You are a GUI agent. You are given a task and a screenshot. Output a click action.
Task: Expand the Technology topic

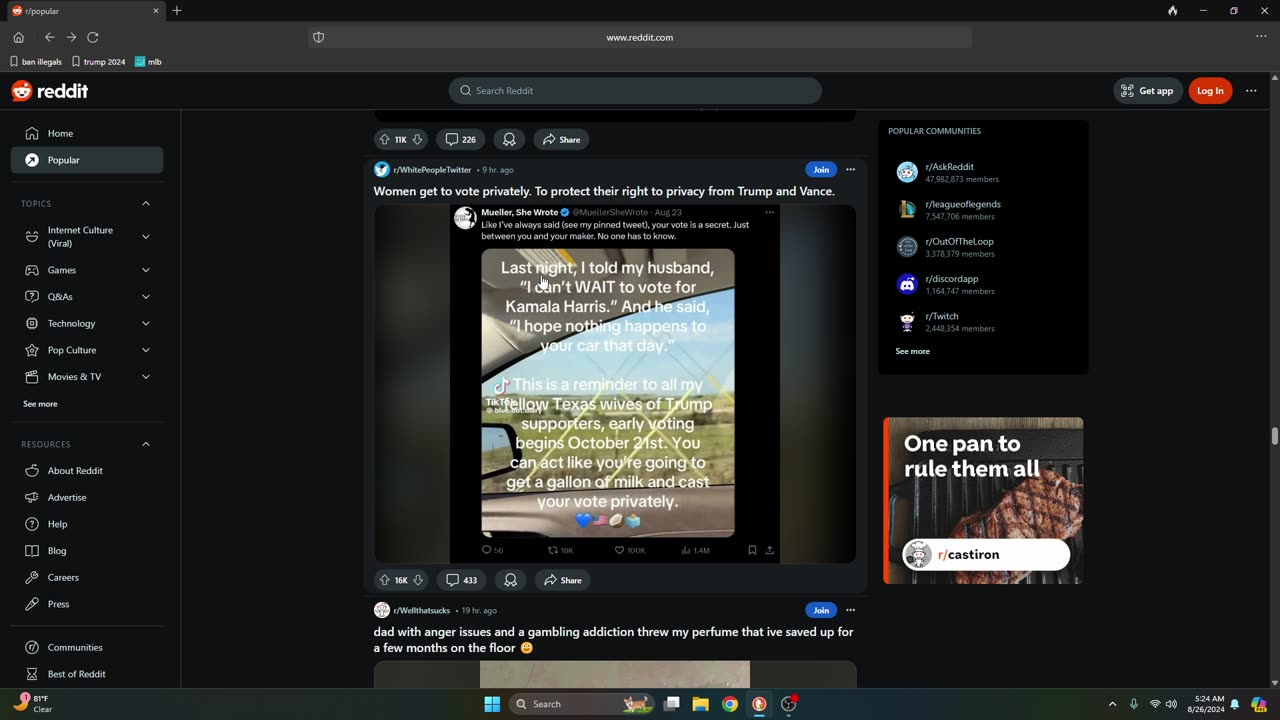click(146, 323)
